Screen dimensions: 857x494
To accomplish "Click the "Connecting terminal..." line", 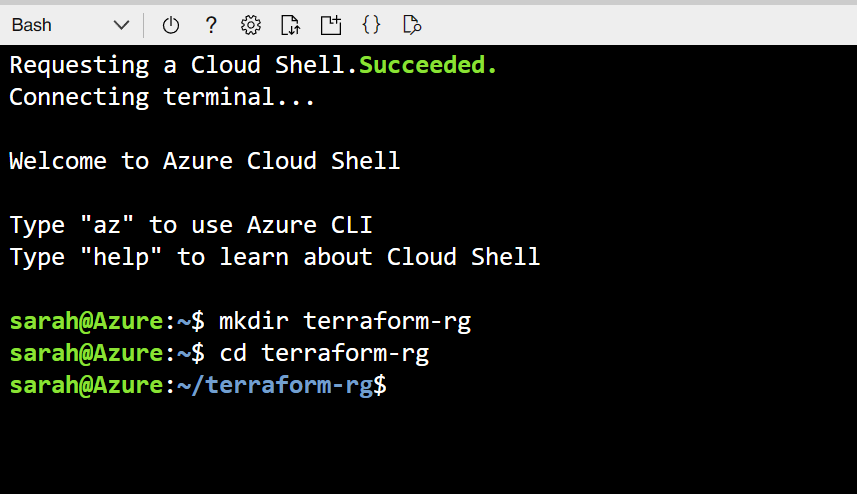I will coord(163,97).
